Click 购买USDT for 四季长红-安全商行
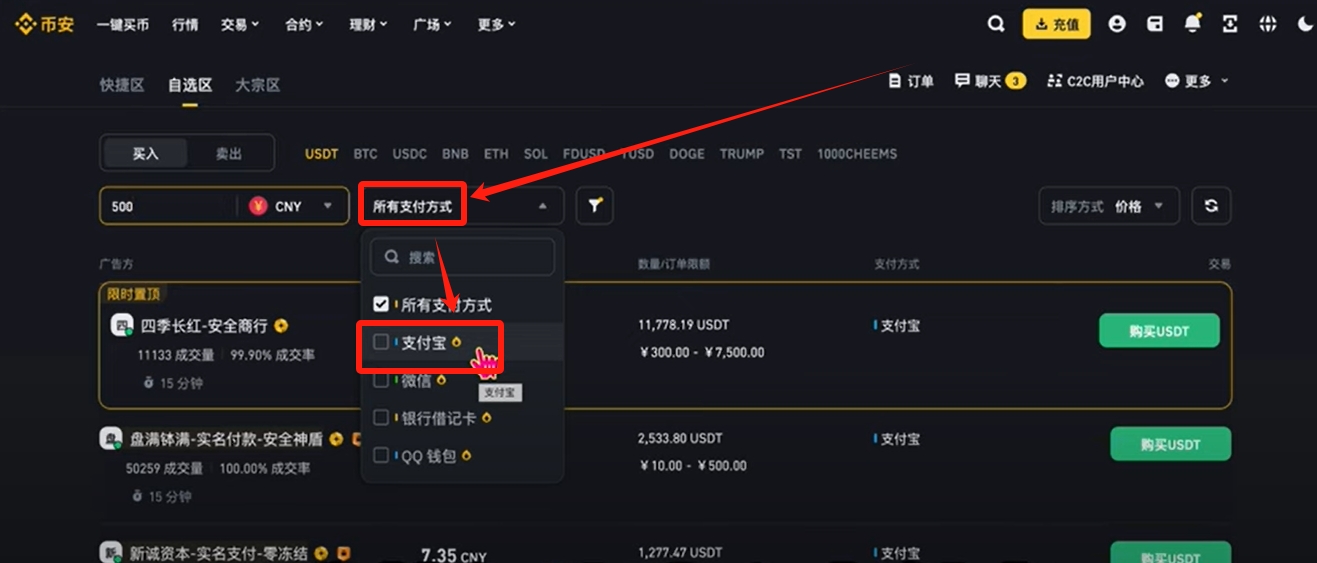Image resolution: width=1317 pixels, height=563 pixels. pyautogui.click(x=1159, y=331)
